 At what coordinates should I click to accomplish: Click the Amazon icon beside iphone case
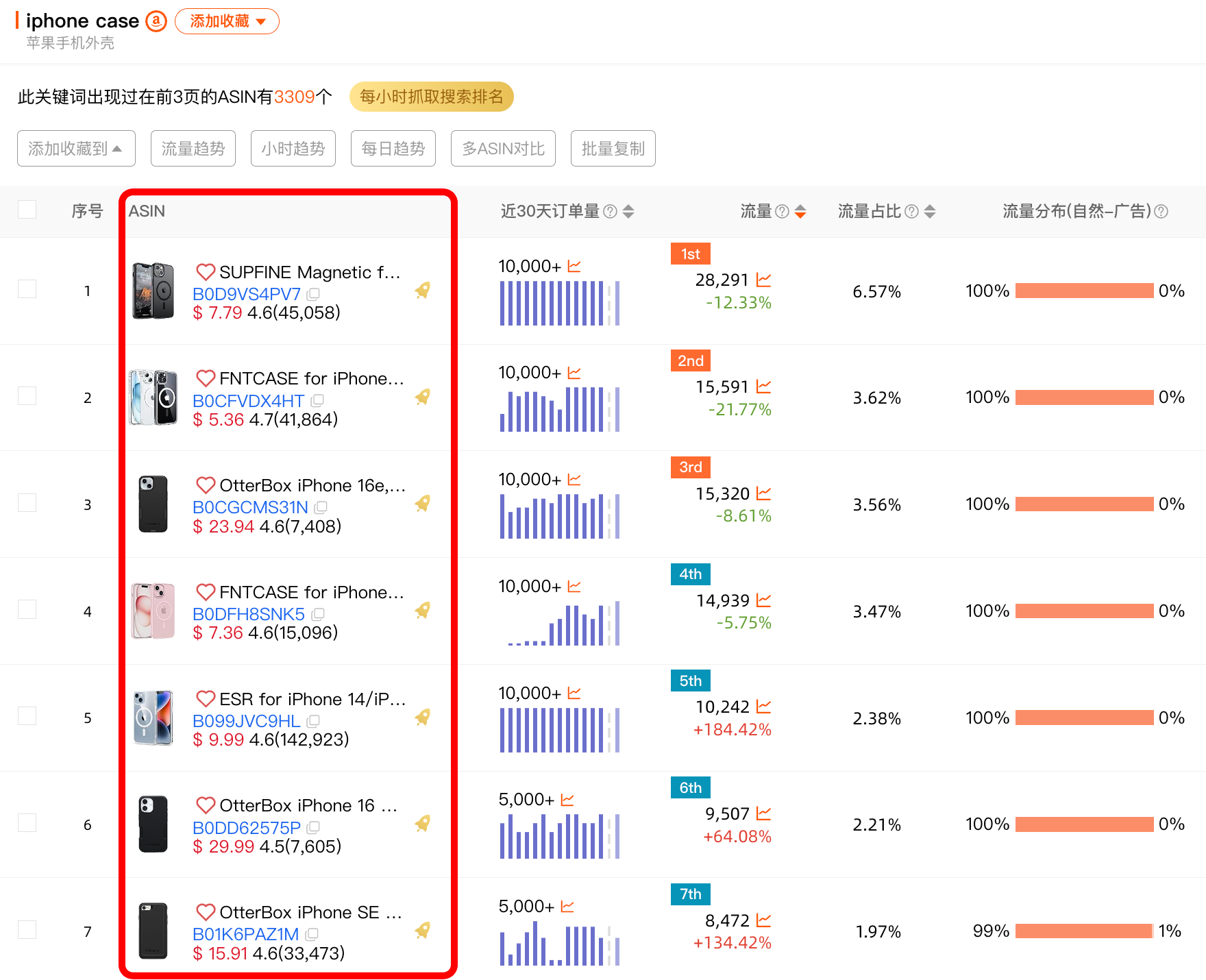[x=156, y=21]
